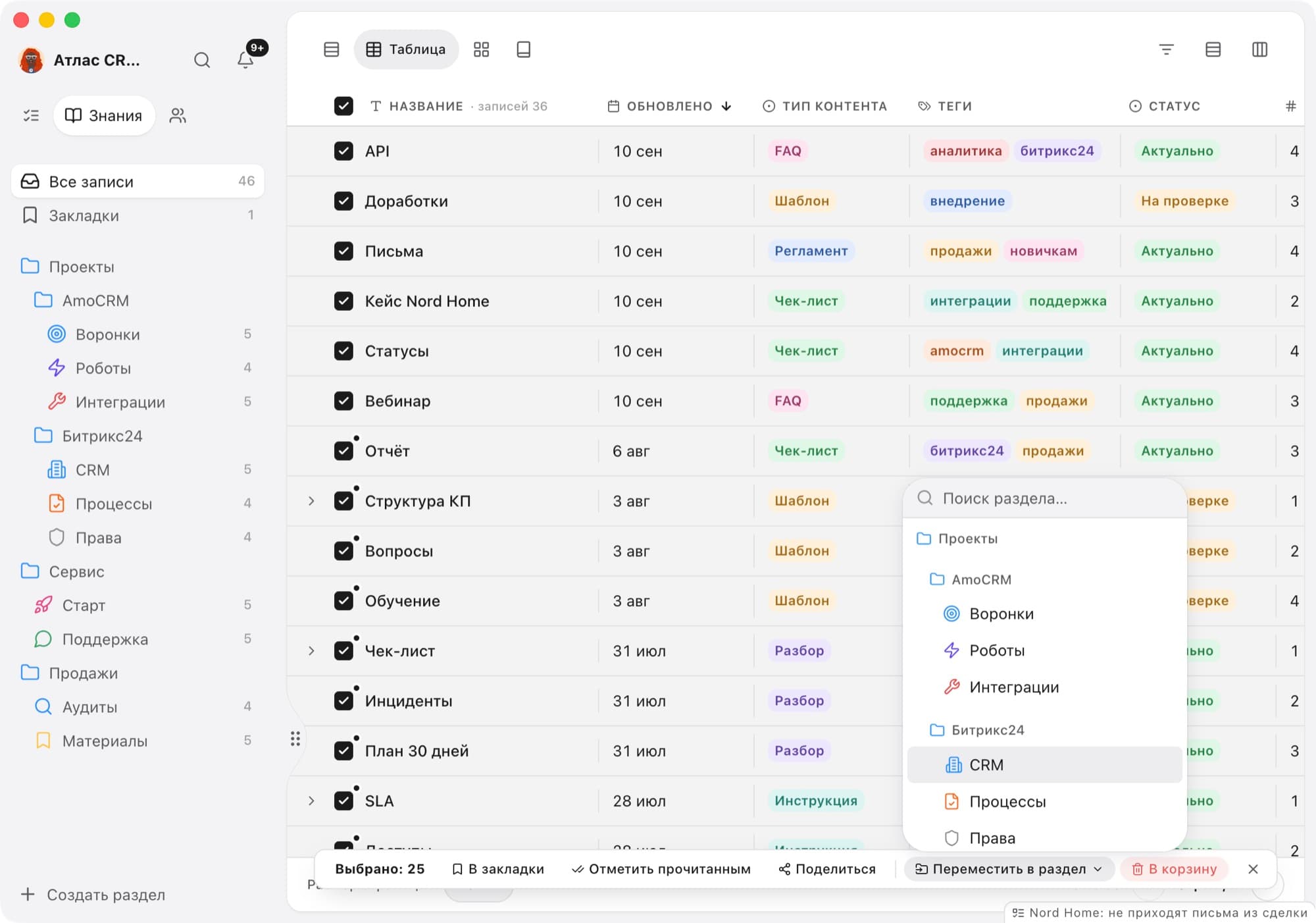Image resolution: width=1316 pixels, height=923 pixels.
Task: Uncheck the Кейс Nord Home row checkbox
Action: pyautogui.click(x=343, y=301)
